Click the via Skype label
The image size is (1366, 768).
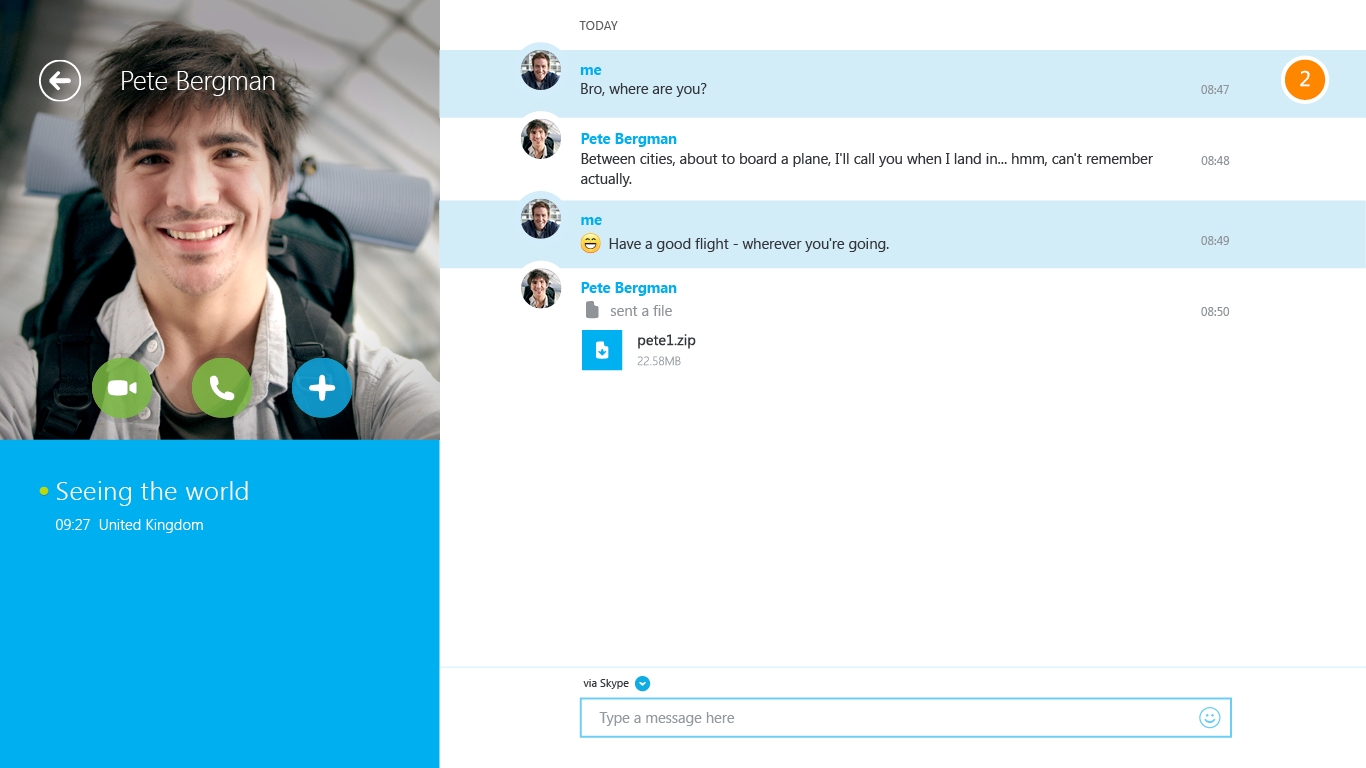click(606, 684)
